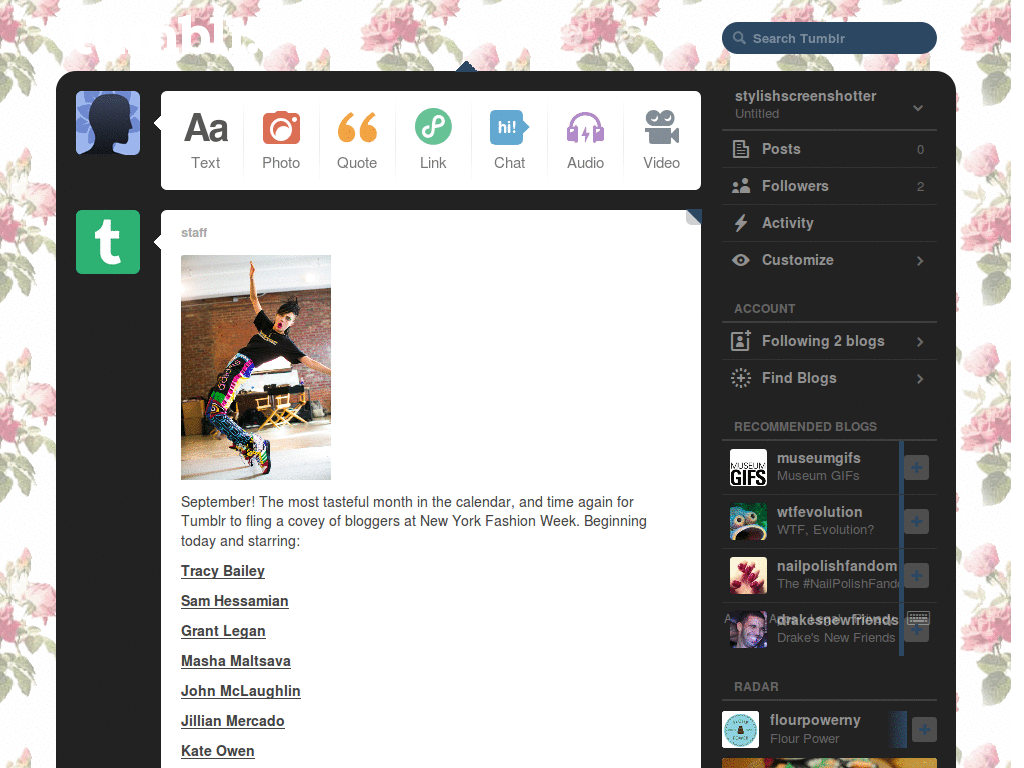This screenshot has width=1024, height=768.
Task: Open the staff blog green avatar
Action: (x=108, y=242)
